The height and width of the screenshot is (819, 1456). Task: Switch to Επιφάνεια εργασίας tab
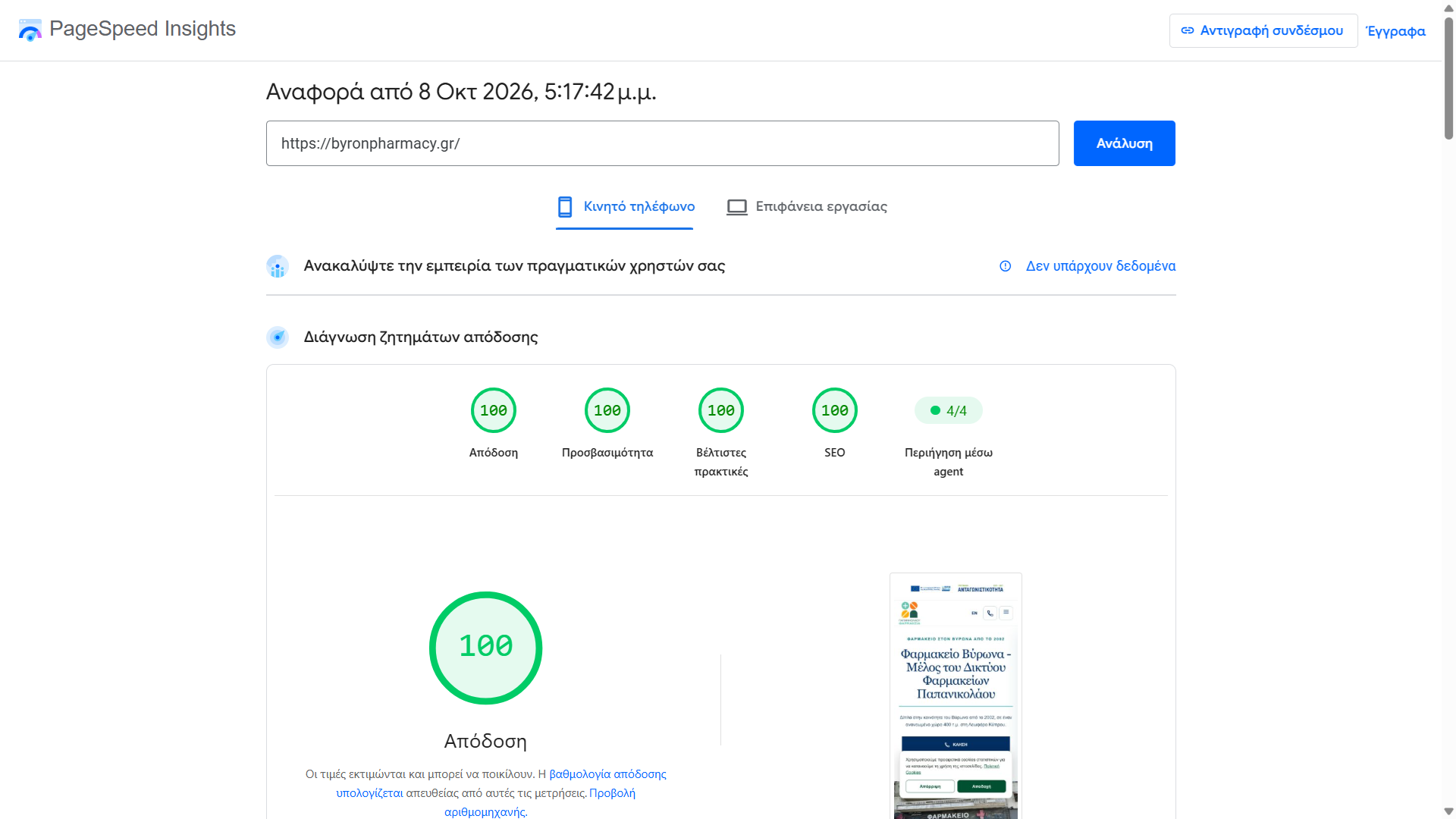click(x=807, y=207)
